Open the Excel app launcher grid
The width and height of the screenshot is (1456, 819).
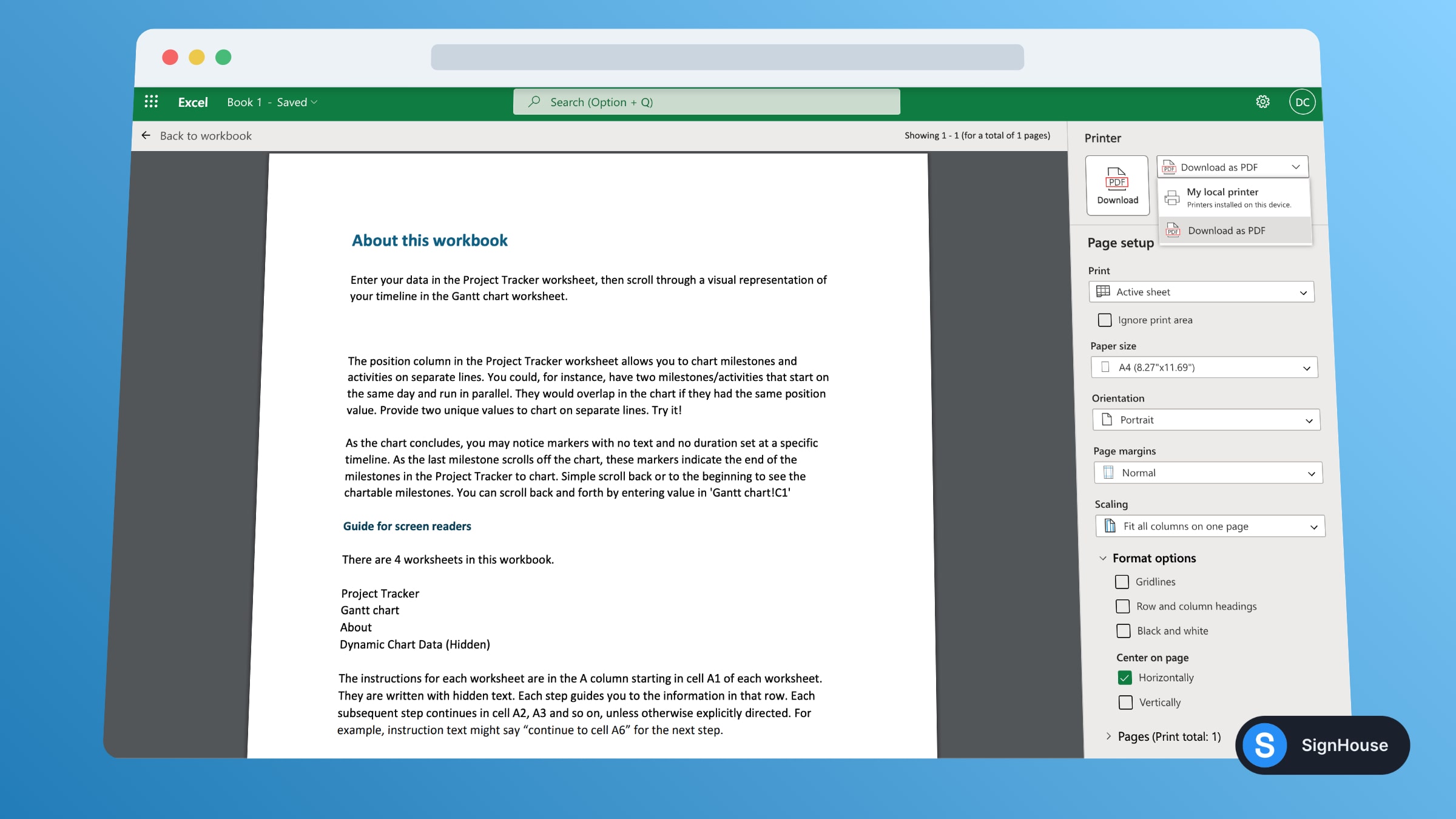151,102
